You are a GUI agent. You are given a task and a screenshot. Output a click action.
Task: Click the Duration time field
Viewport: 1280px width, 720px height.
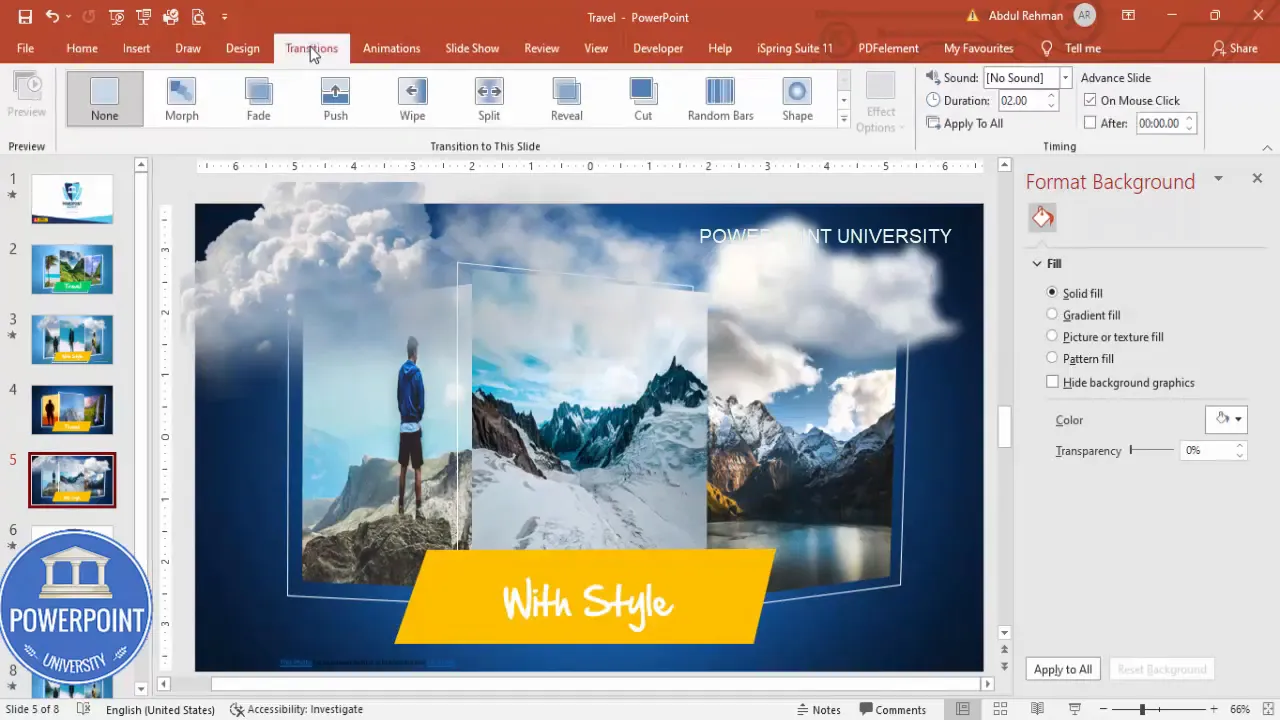pos(1022,100)
